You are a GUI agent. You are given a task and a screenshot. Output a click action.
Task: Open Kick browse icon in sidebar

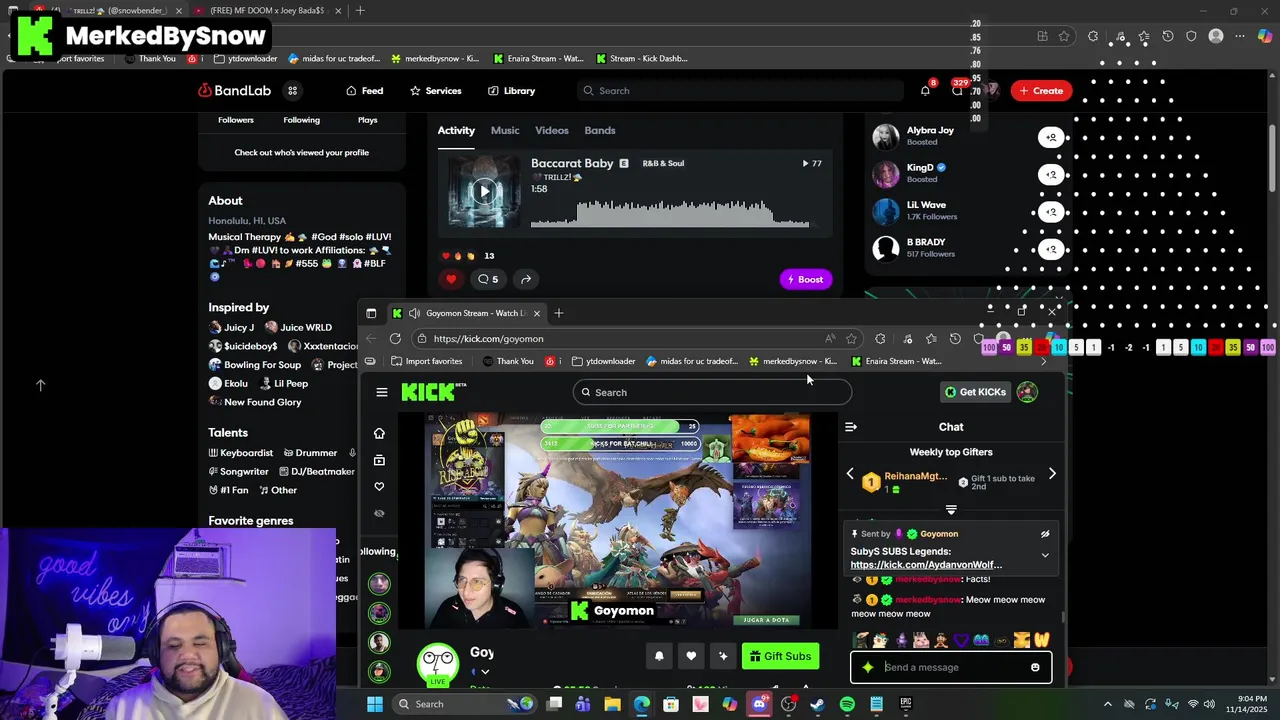[379, 460]
